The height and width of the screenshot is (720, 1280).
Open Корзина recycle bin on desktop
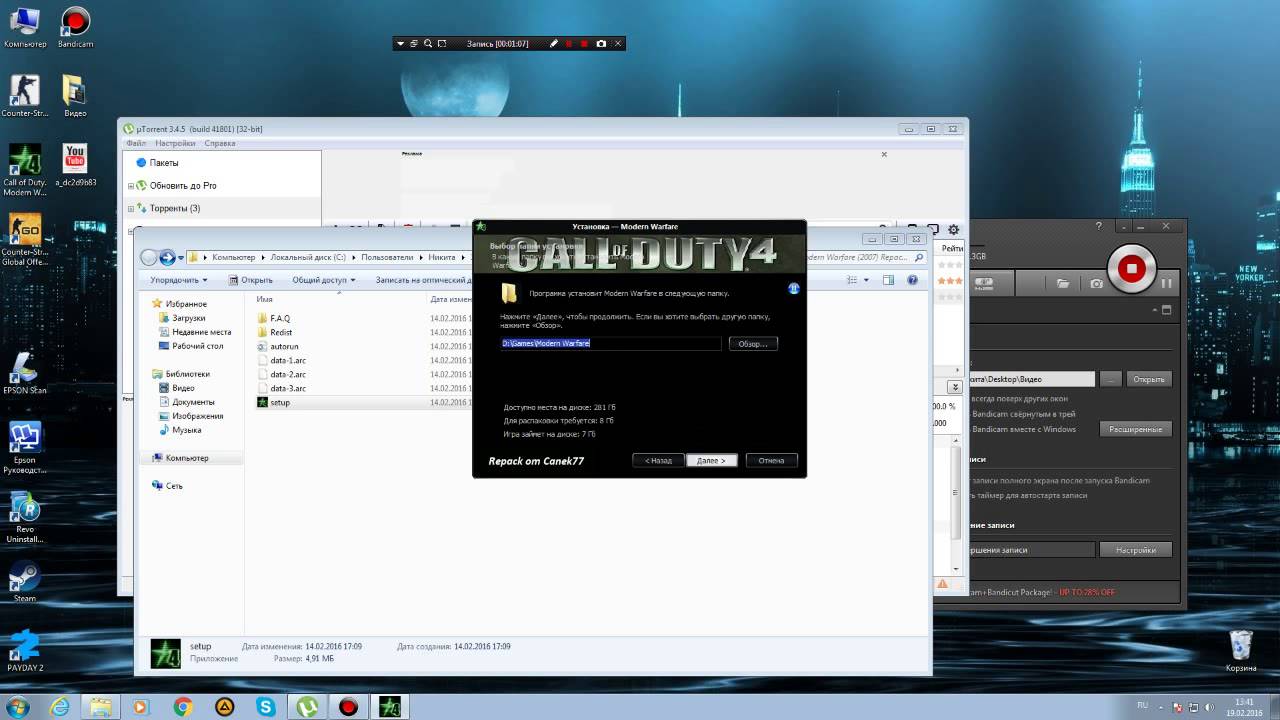(1241, 651)
